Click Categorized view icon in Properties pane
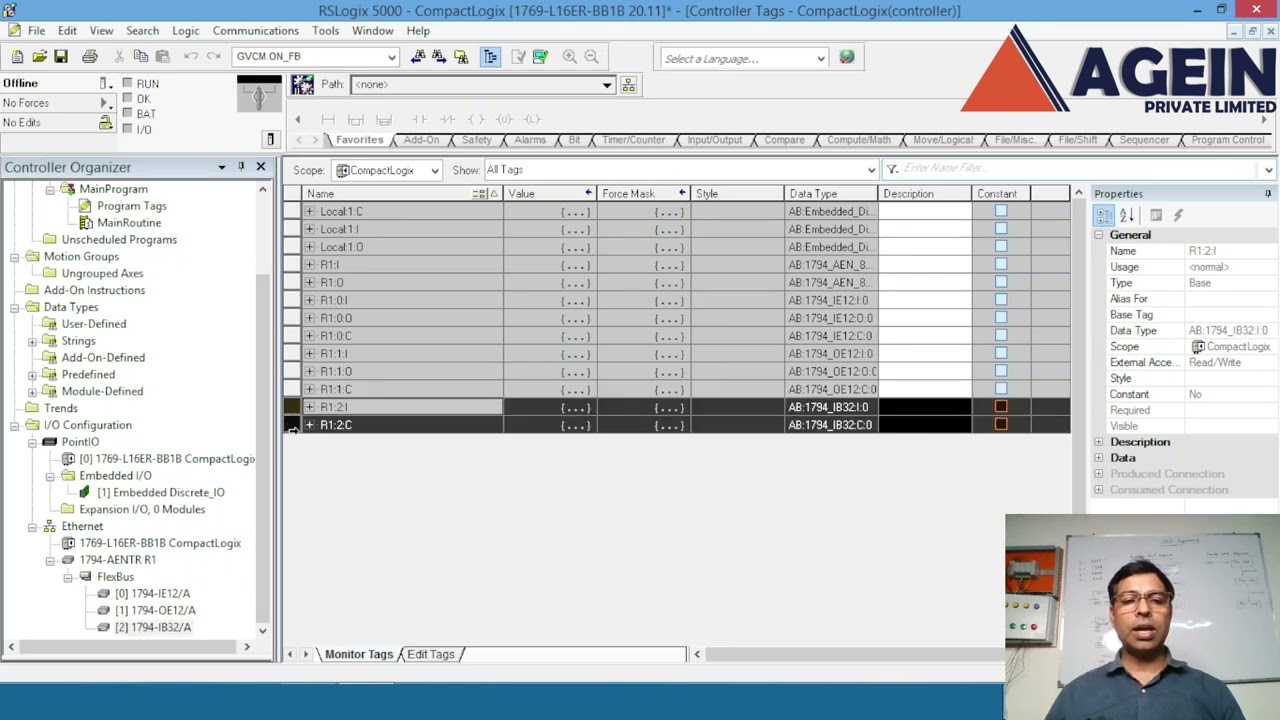The width and height of the screenshot is (1280, 720). pos(1103,215)
